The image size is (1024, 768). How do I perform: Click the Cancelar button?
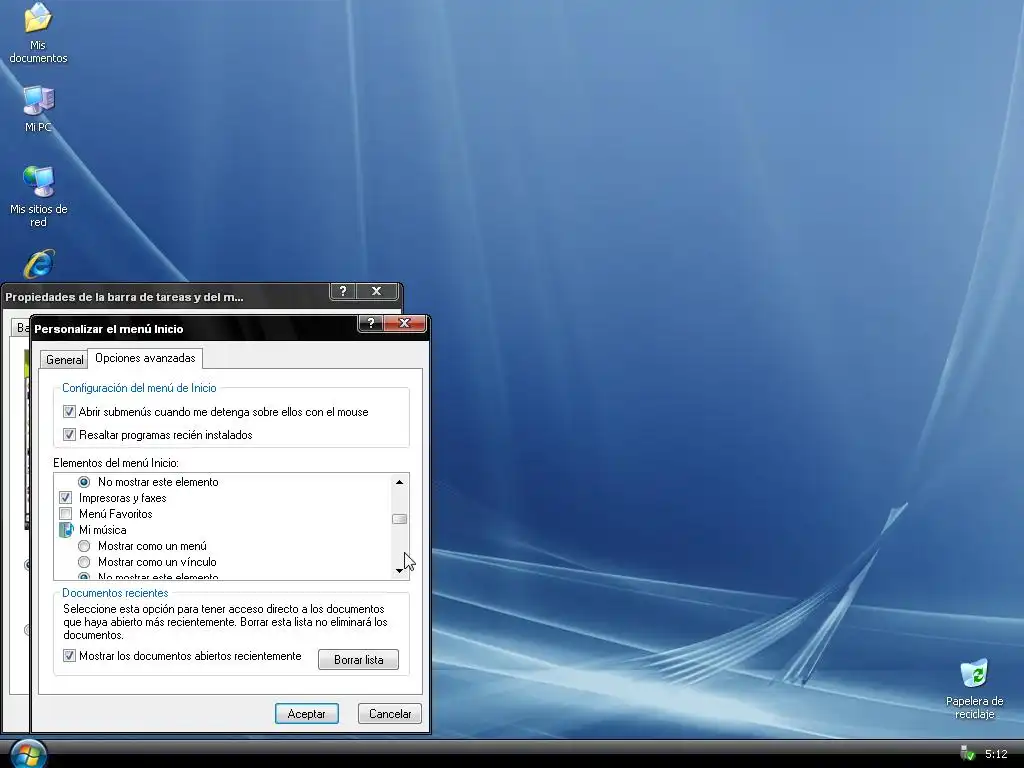tap(390, 714)
